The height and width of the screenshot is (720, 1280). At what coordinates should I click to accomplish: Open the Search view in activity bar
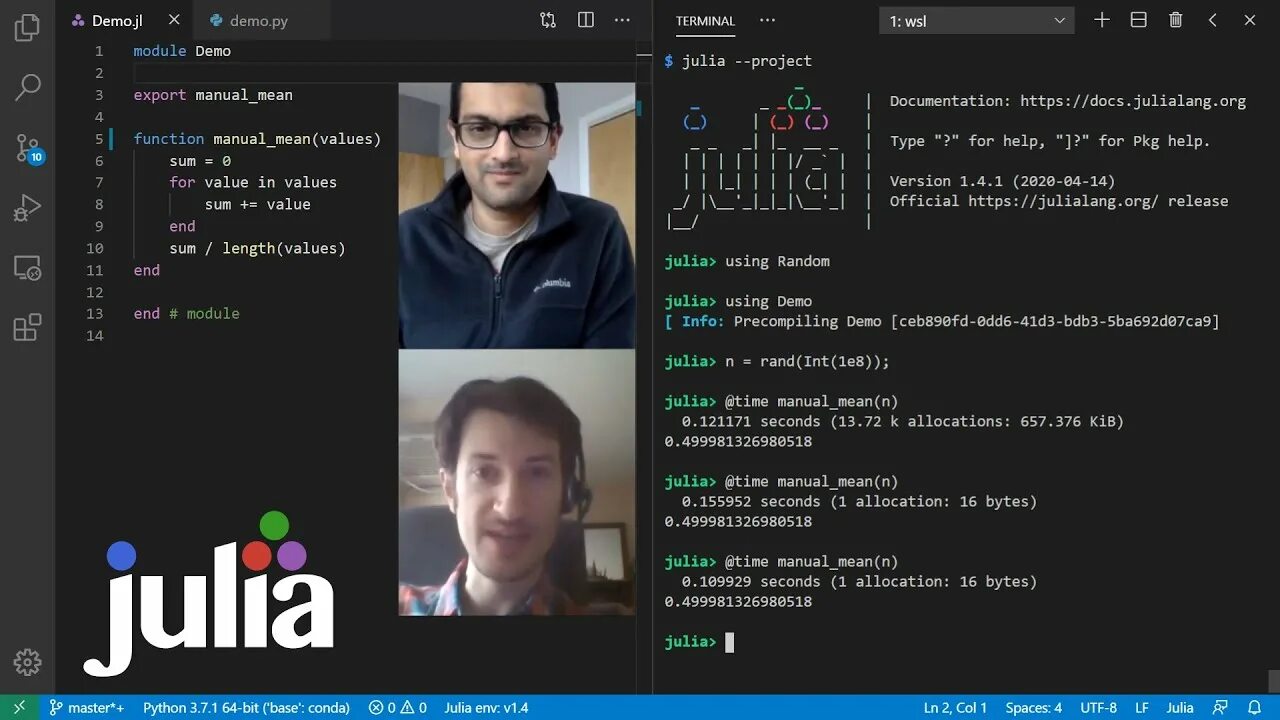click(27, 87)
